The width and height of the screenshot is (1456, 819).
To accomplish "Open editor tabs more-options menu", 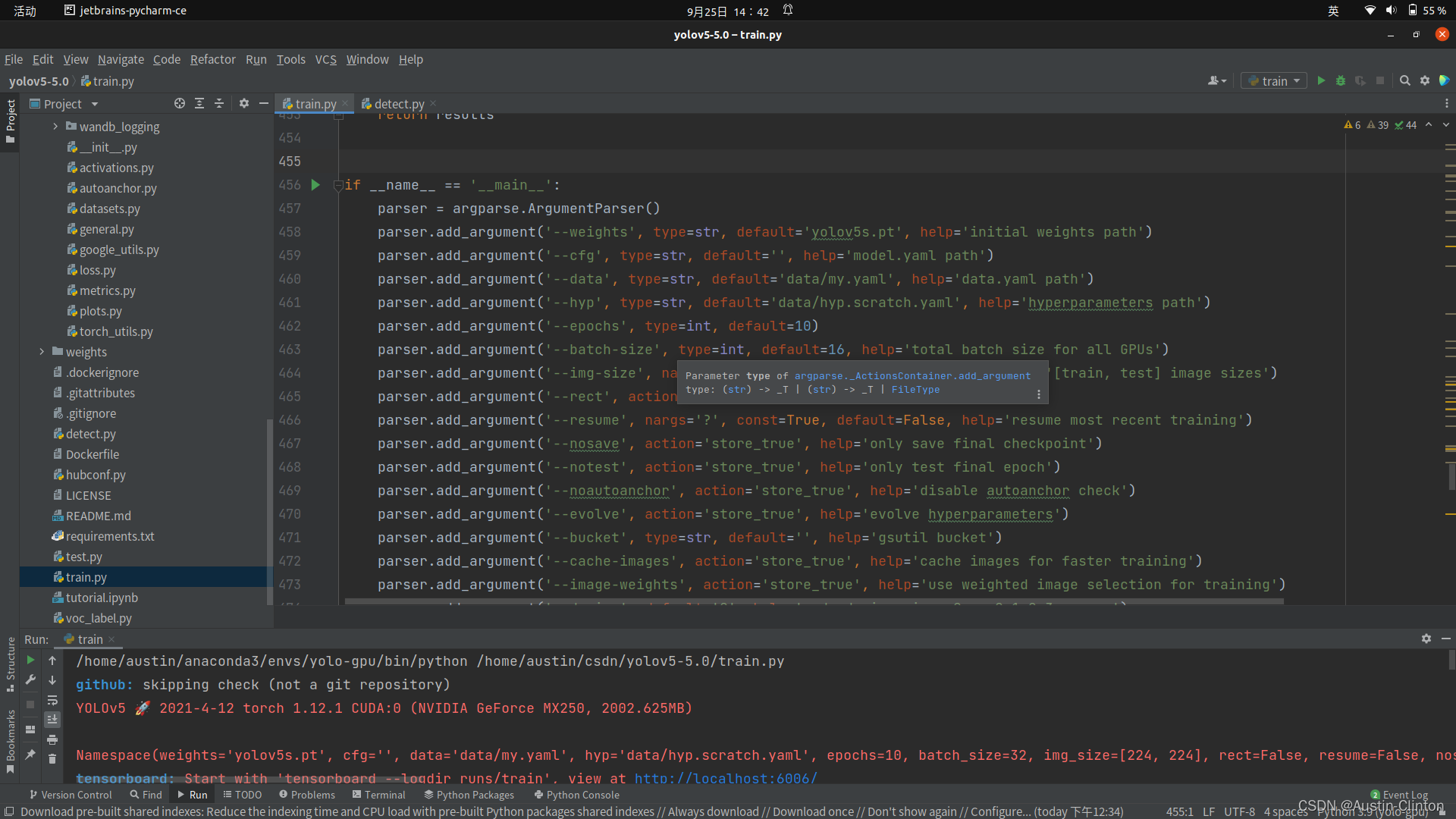I will point(1446,104).
